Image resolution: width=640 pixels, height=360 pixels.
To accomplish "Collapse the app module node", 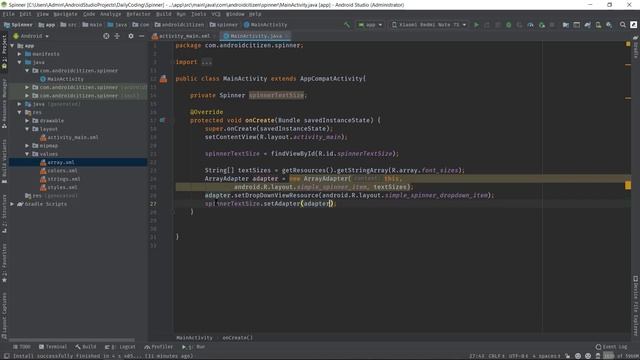I will (x=12, y=46).
